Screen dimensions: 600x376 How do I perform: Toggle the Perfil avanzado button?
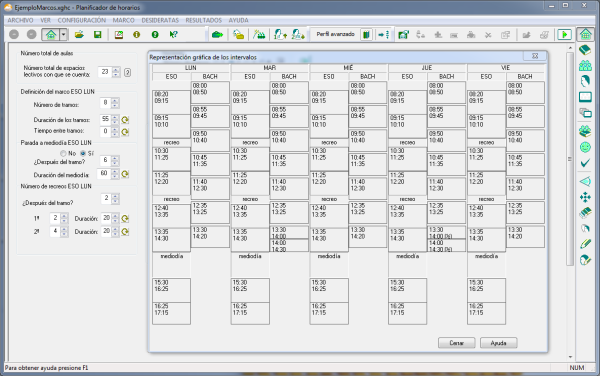(x=335, y=34)
